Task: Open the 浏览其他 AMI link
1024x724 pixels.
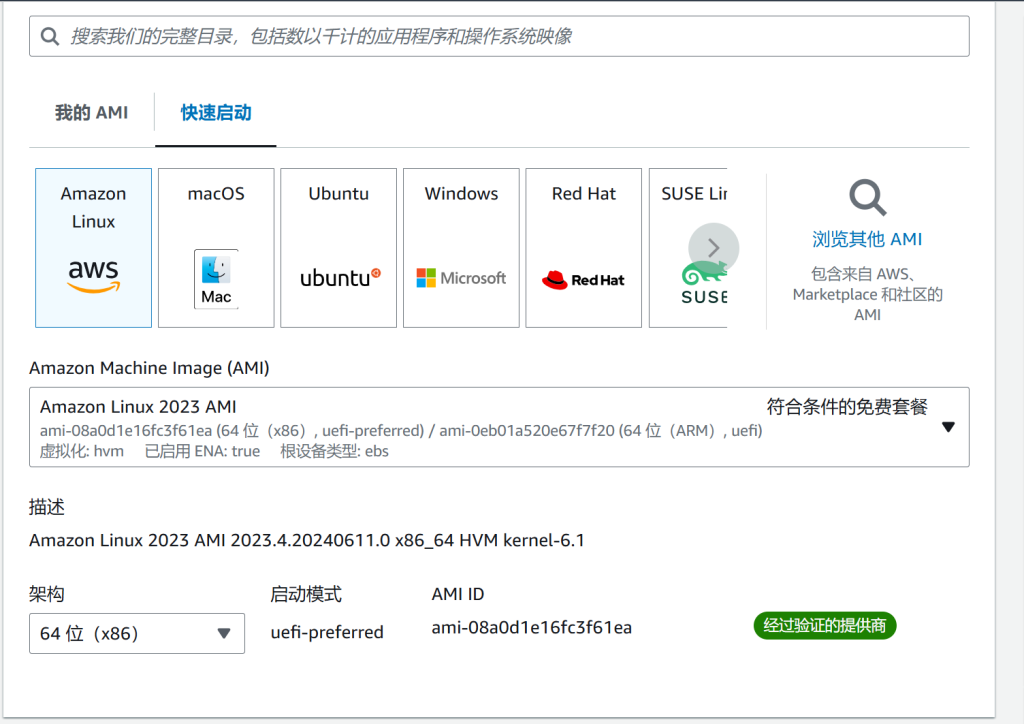Action: click(x=866, y=240)
